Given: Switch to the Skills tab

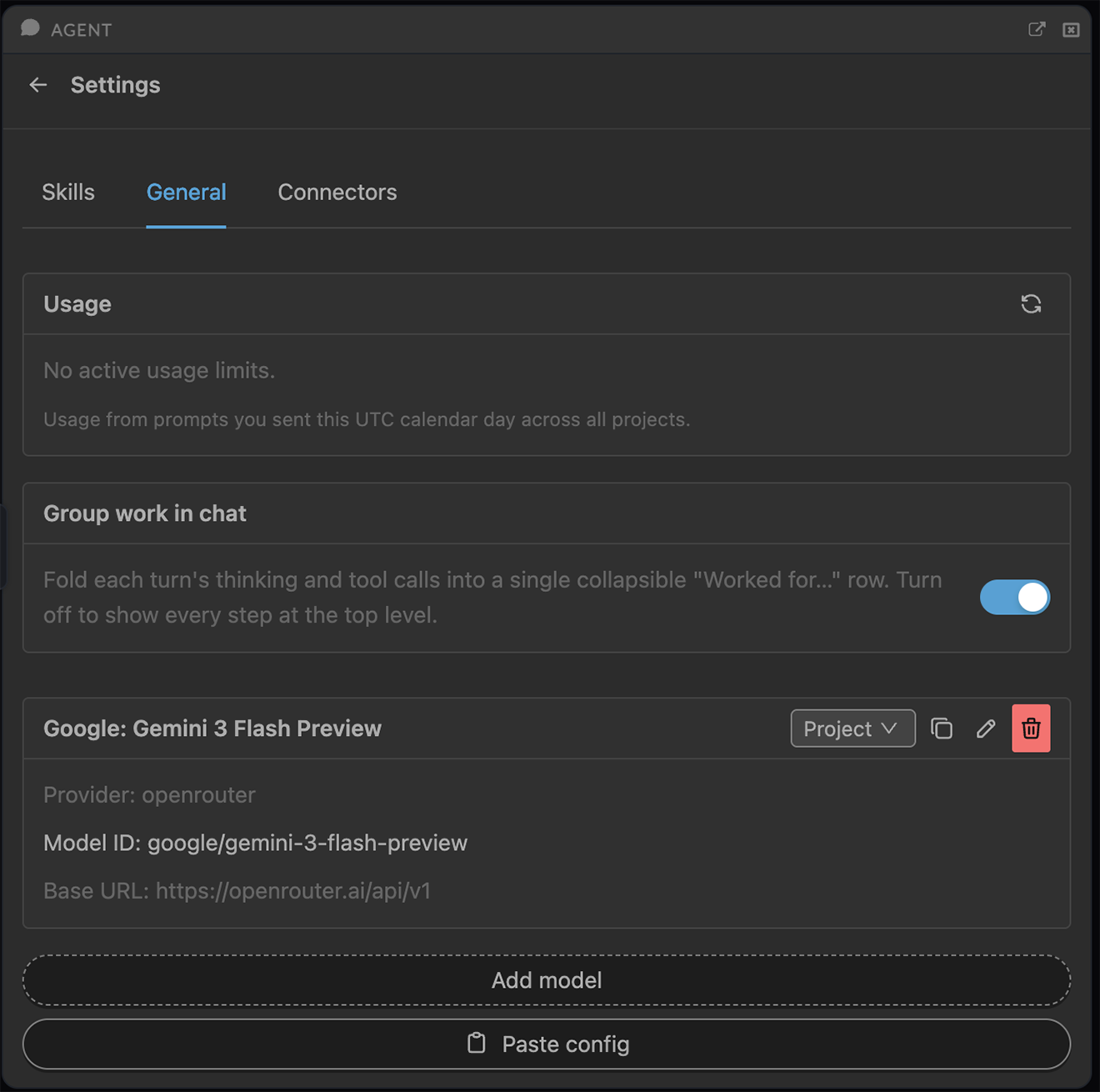Looking at the screenshot, I should 68,193.
